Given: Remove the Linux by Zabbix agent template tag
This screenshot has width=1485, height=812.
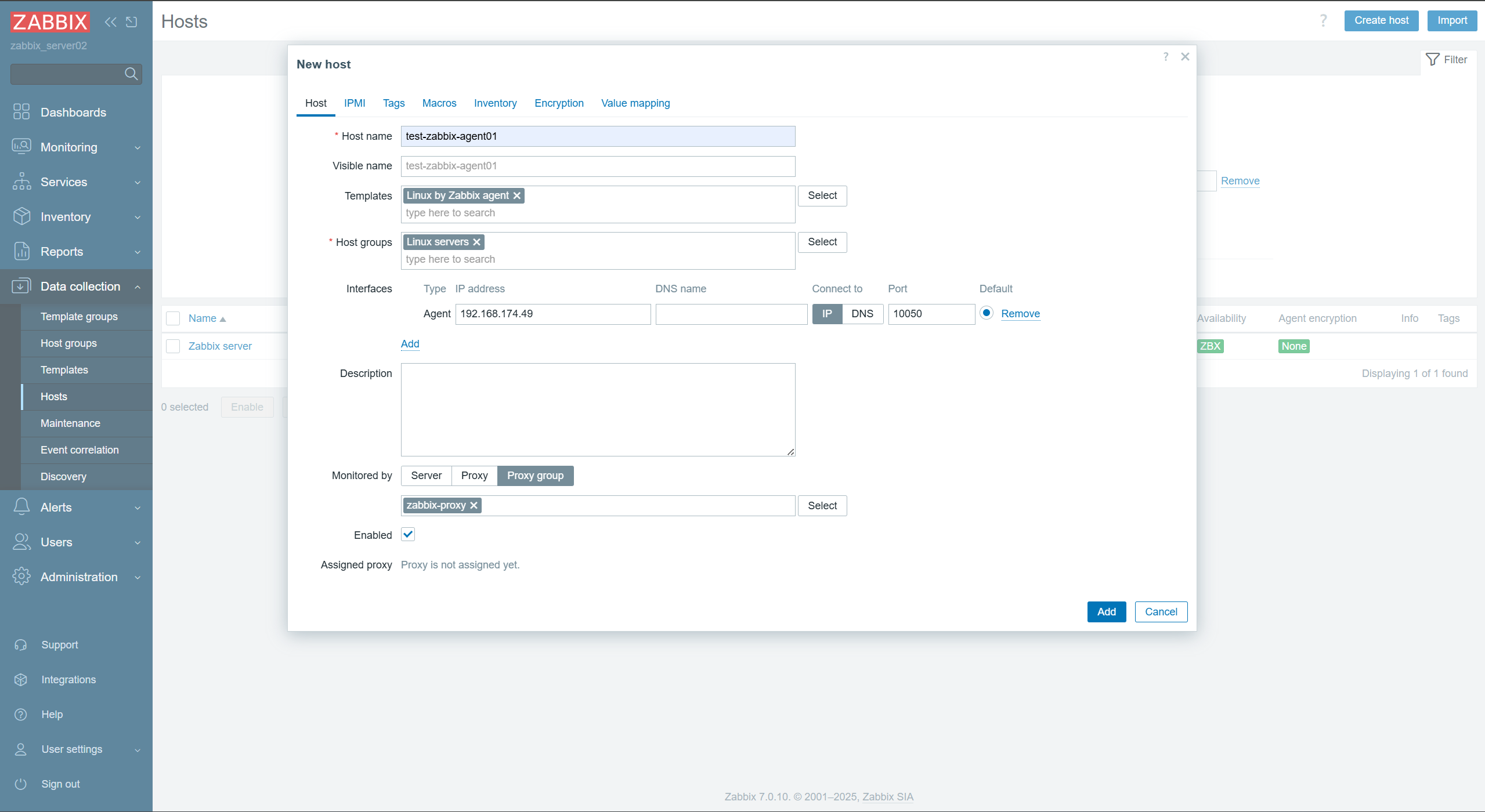Looking at the screenshot, I should tap(516, 195).
